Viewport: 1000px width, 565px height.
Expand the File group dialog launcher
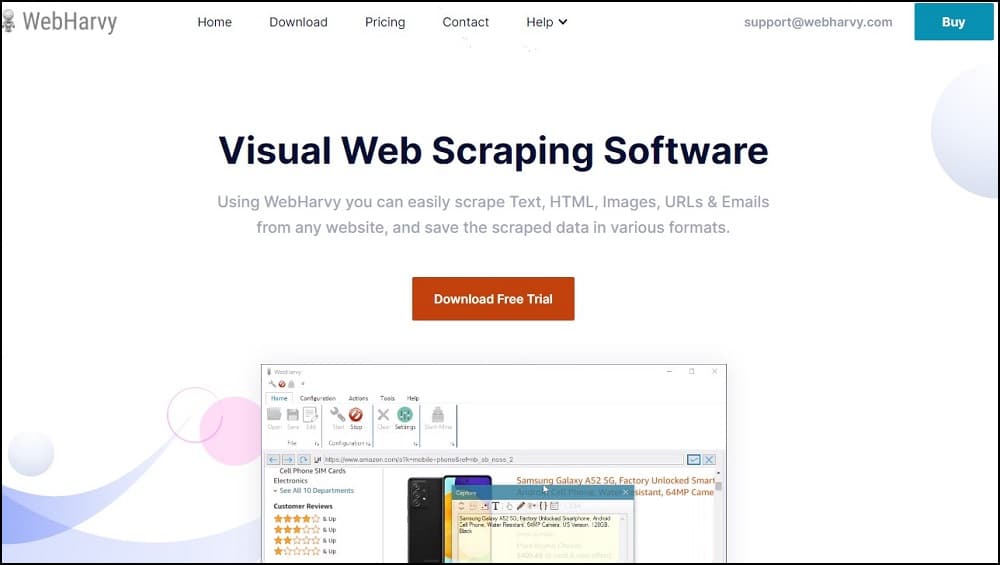pos(316,443)
